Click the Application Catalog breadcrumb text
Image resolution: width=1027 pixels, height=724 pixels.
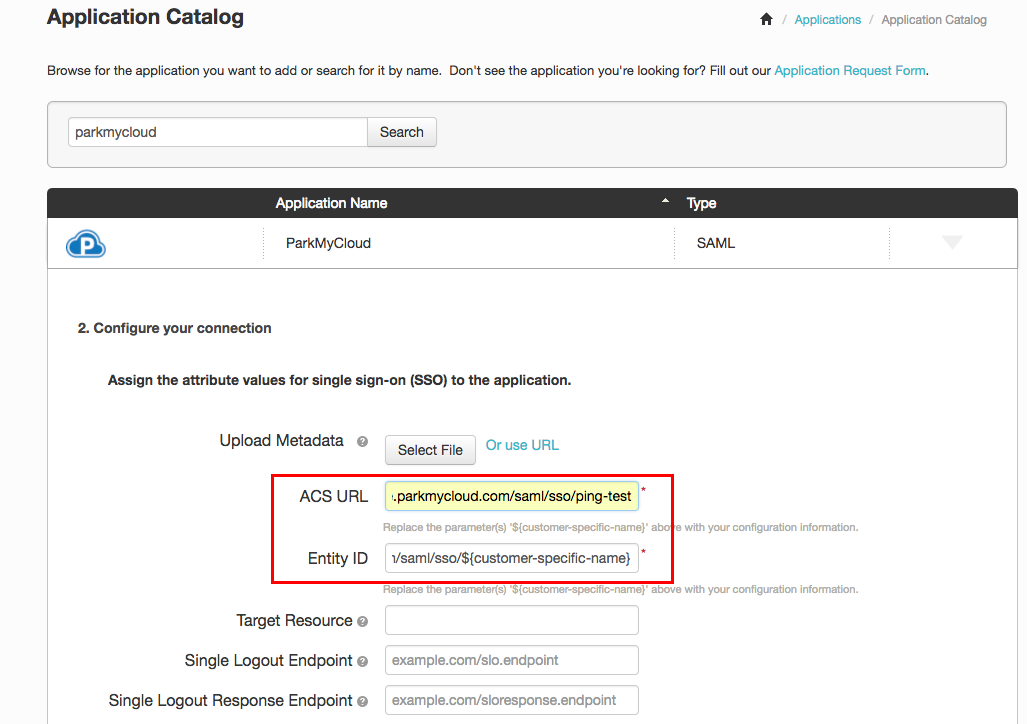[933, 20]
